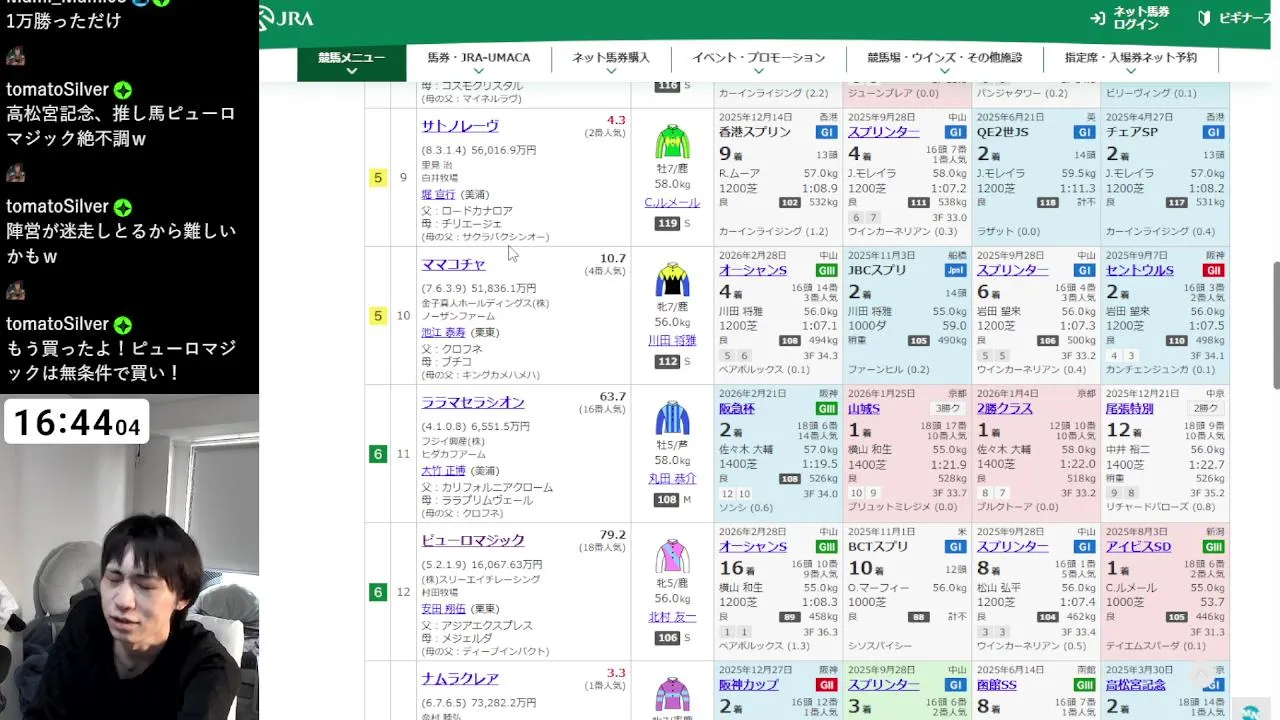Screen dimensions: 1280x720
Task: Open the ビギナーズ header link
Action: coord(1234,18)
